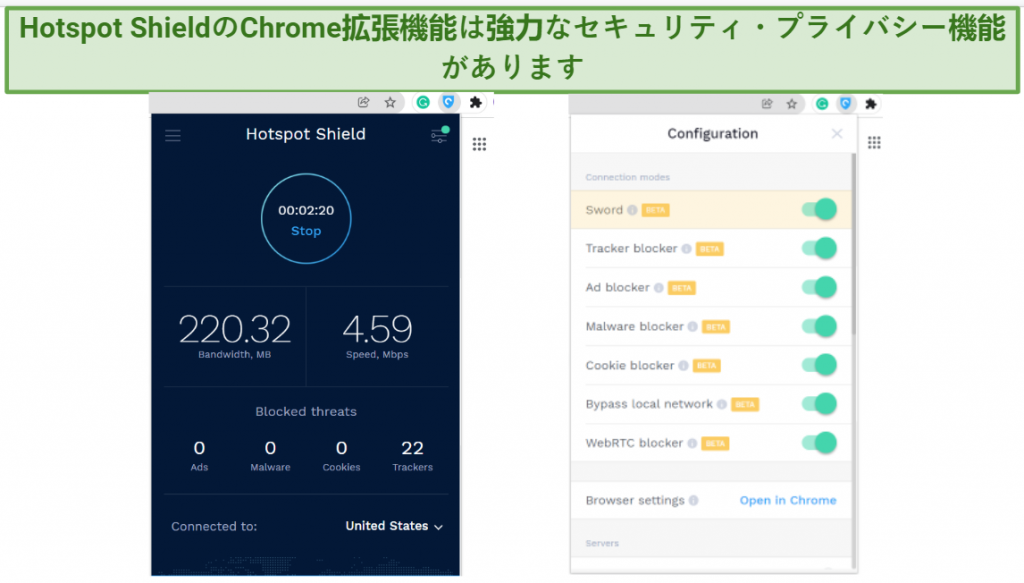Click the share icon in right browser toolbar
This screenshot has width=1024, height=583.
767,104
